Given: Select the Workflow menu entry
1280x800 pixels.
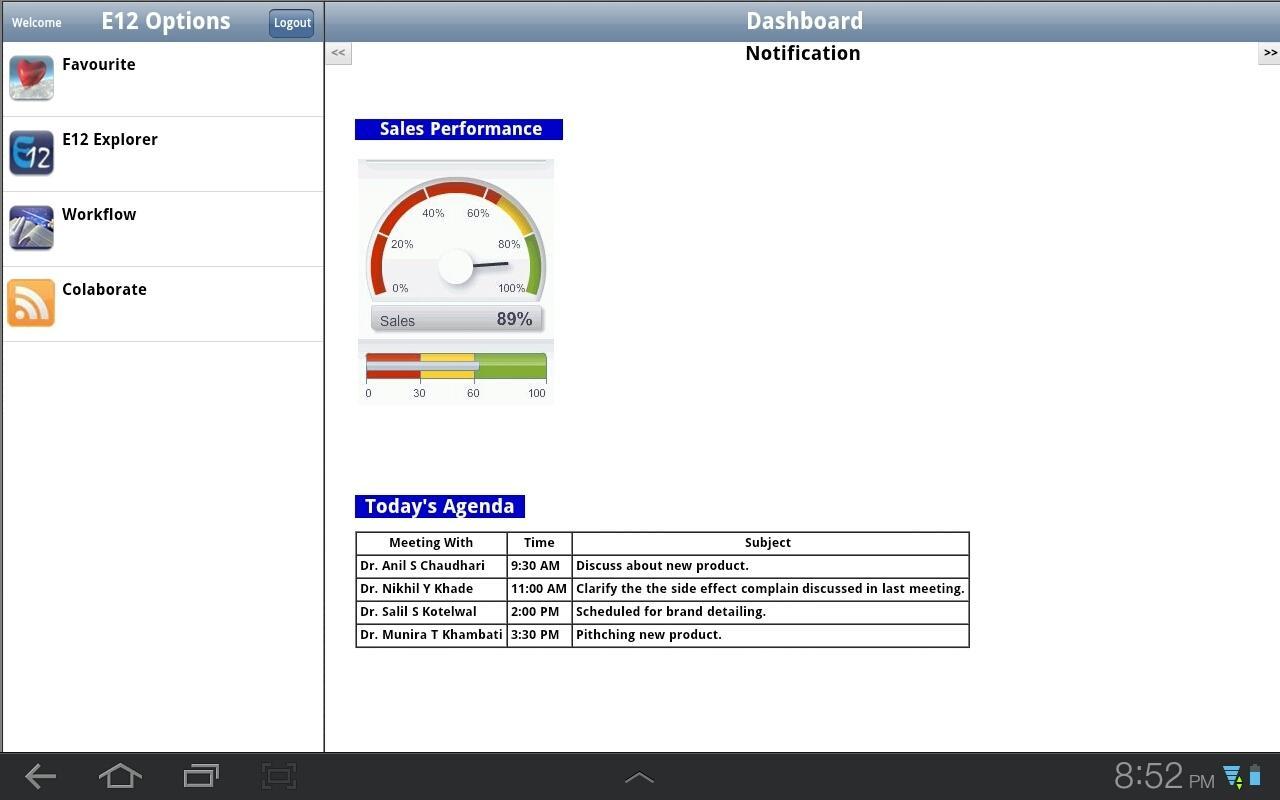Looking at the screenshot, I should 163,229.
